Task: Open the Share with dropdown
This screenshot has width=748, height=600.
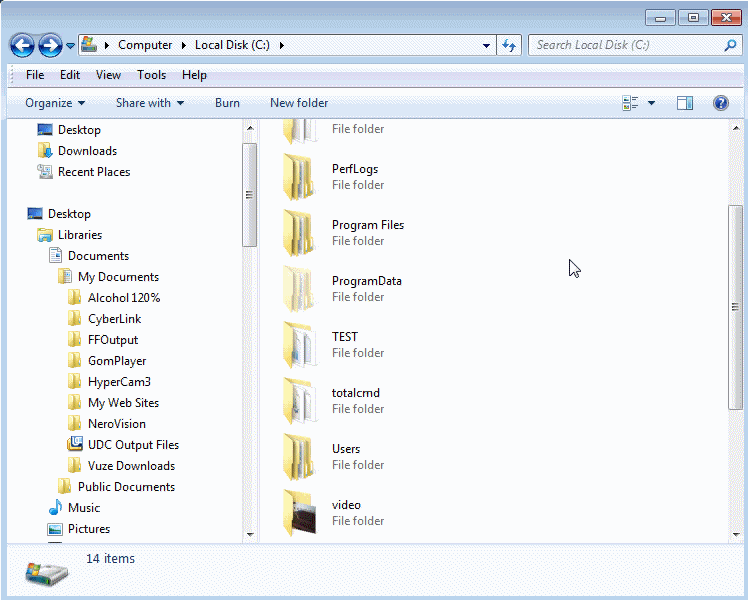Action: click(x=150, y=103)
